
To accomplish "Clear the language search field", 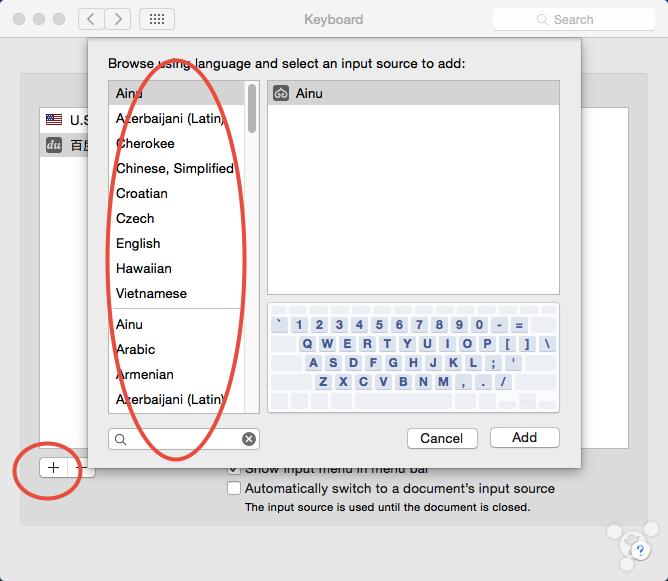I will coord(249,439).
